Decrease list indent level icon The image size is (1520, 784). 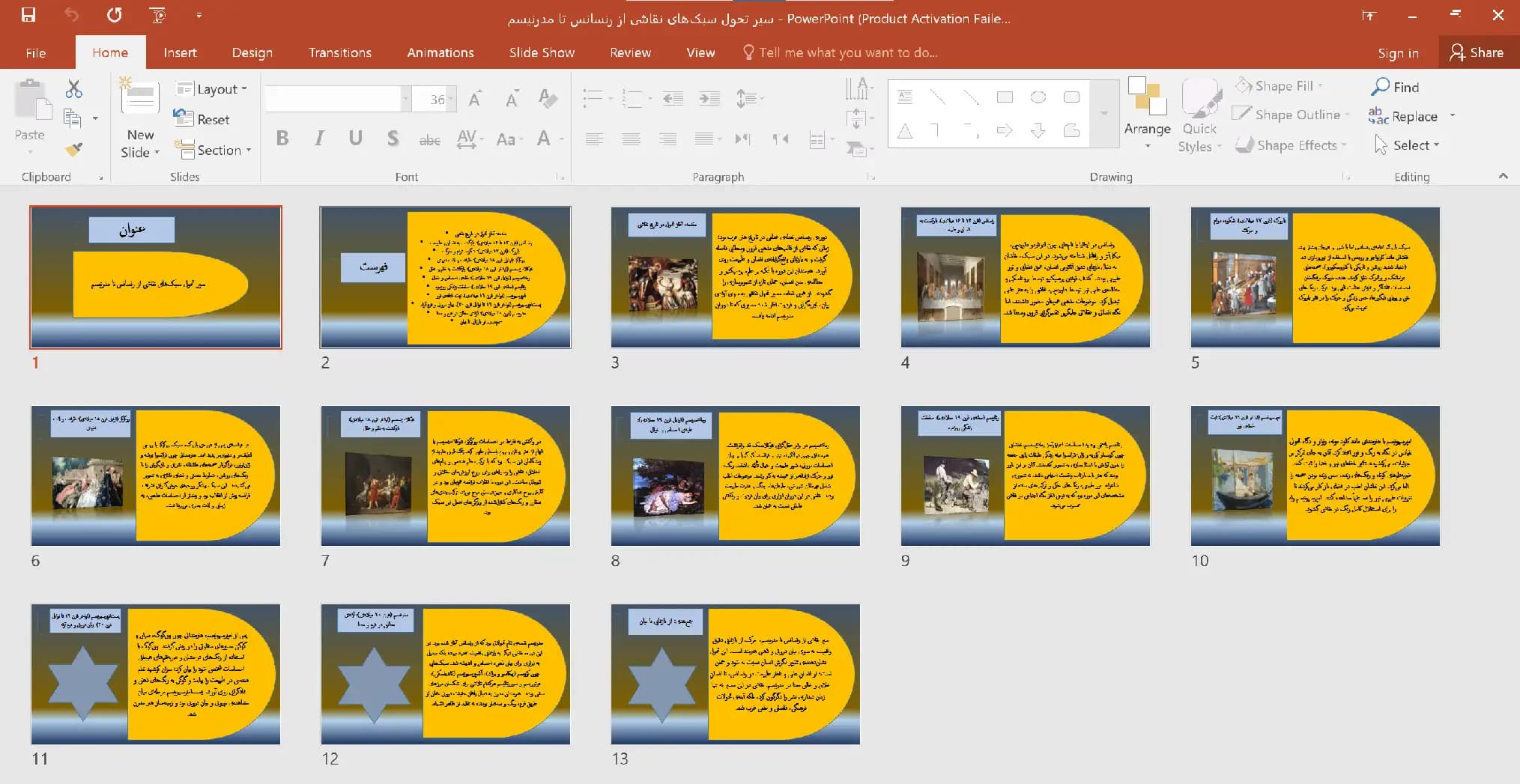tap(673, 98)
